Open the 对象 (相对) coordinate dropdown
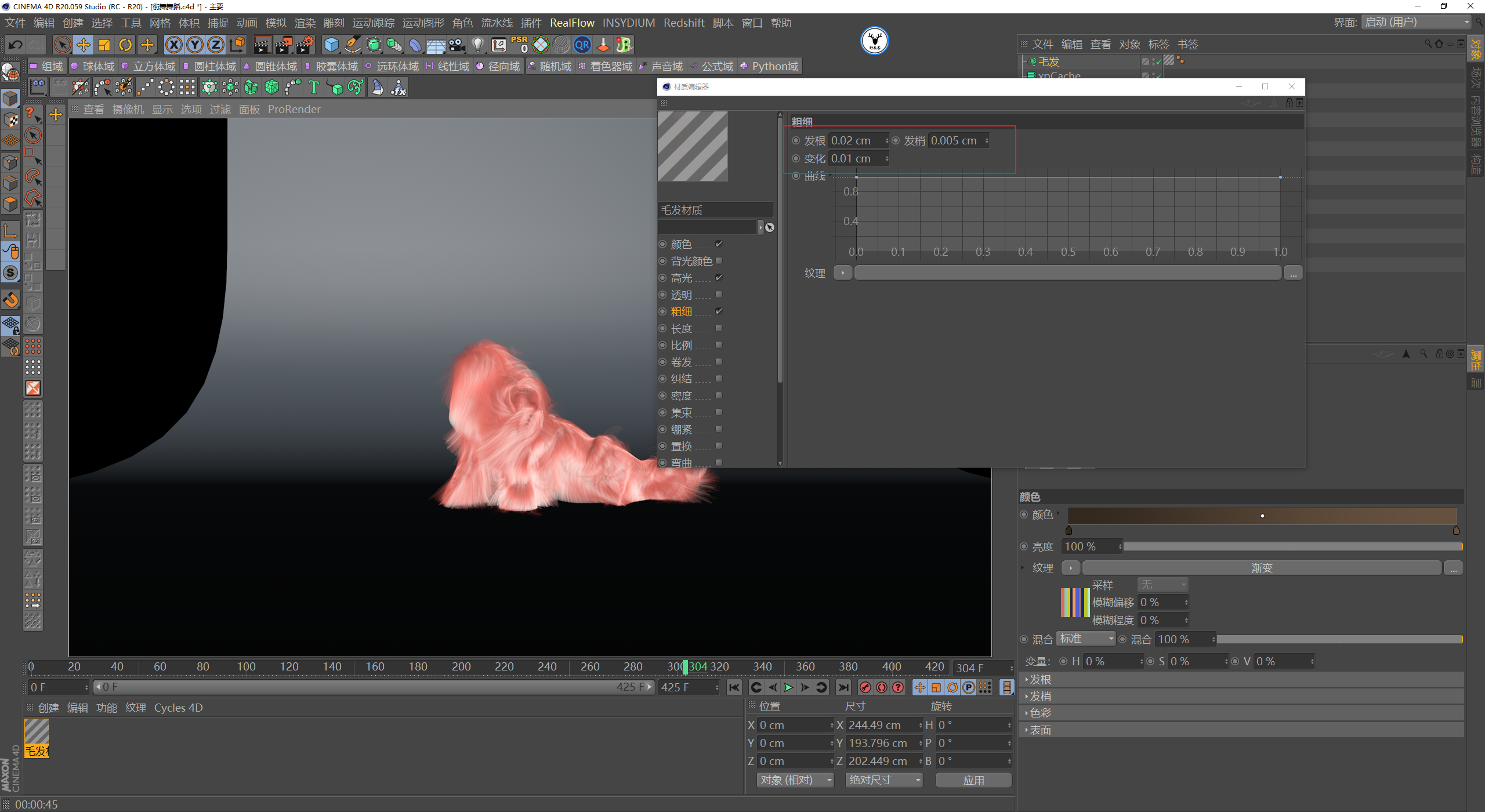1485x812 pixels. (x=794, y=780)
